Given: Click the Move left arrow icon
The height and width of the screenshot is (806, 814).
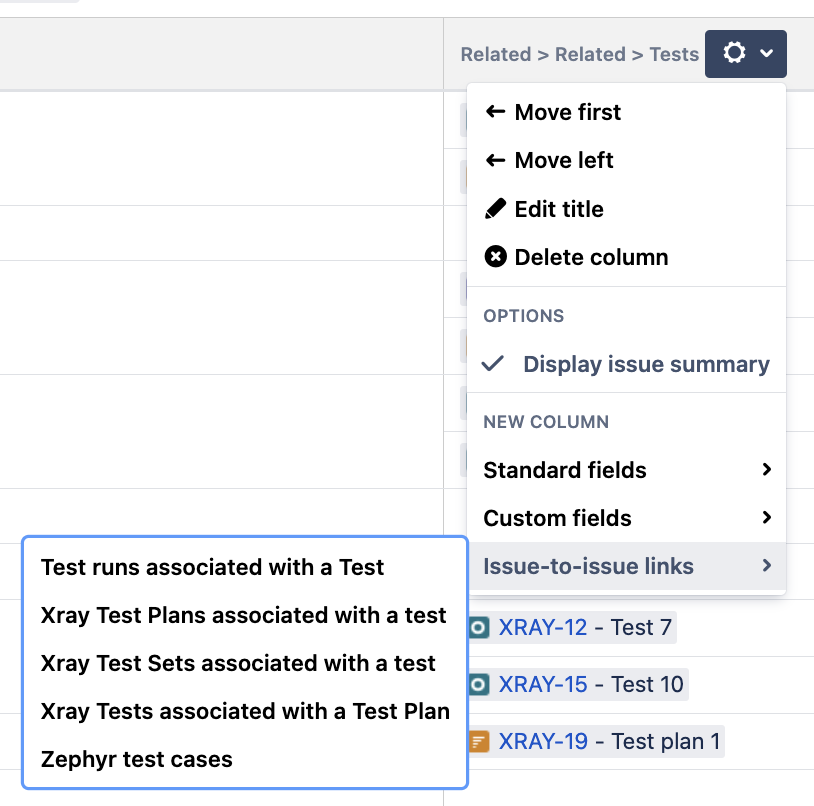Looking at the screenshot, I should coord(495,160).
